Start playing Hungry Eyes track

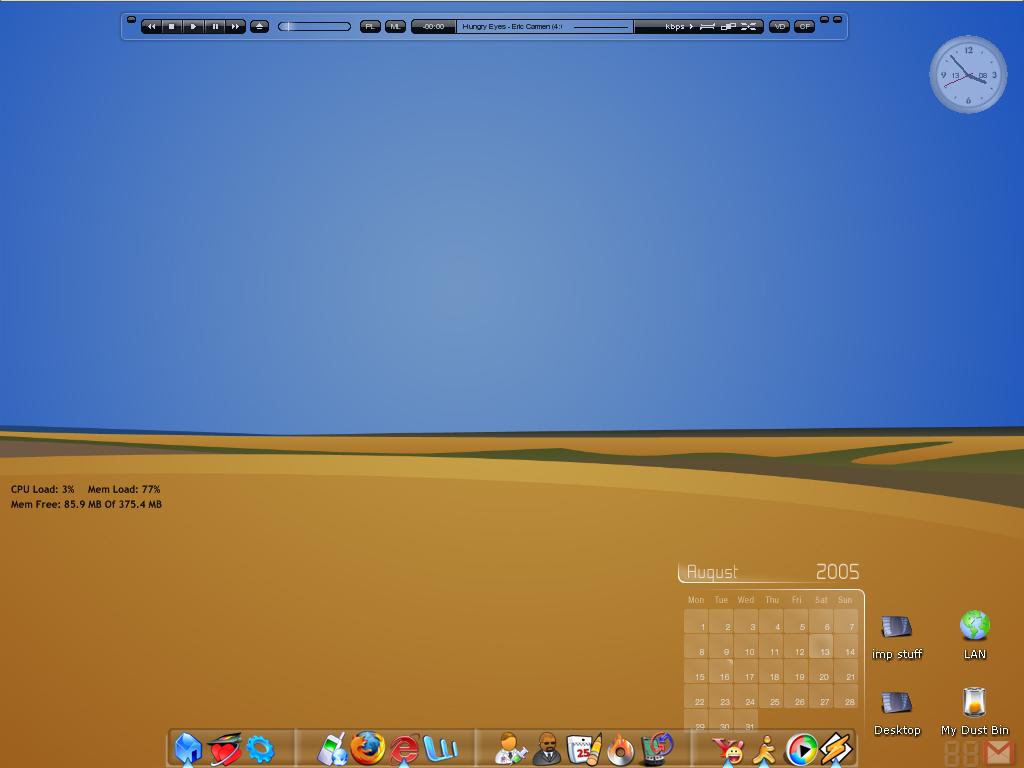[x=193, y=27]
